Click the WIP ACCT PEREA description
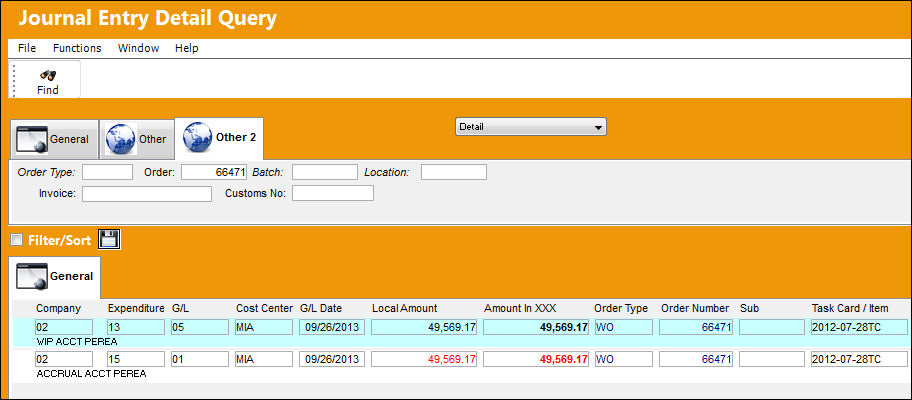This screenshot has width=912, height=400. (x=77, y=341)
